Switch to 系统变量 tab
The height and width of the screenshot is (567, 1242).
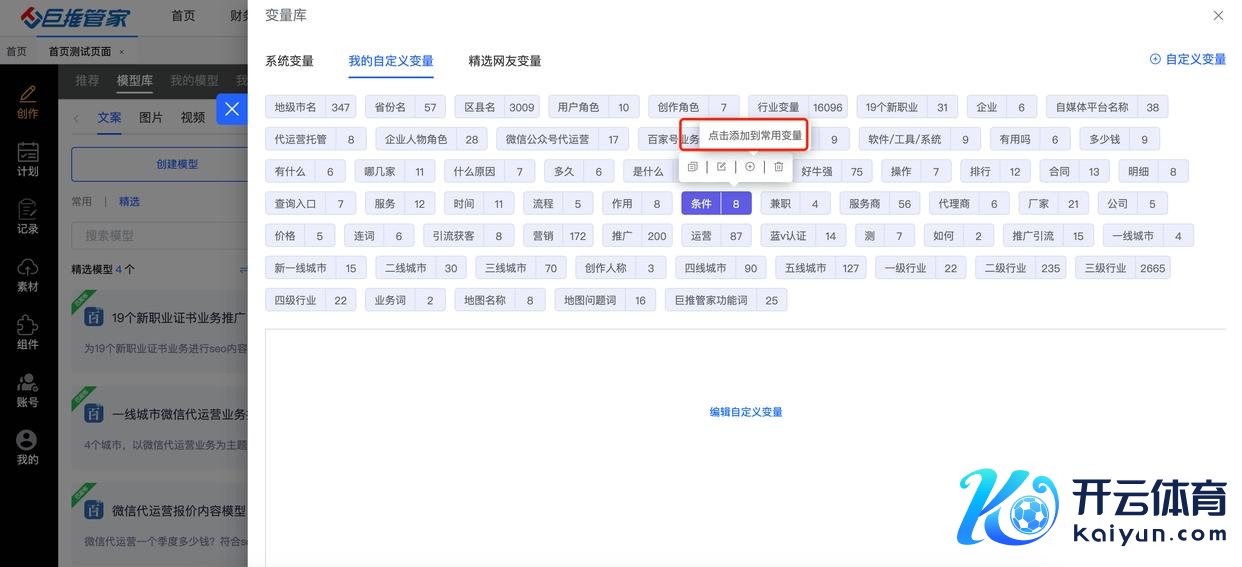[x=289, y=61]
